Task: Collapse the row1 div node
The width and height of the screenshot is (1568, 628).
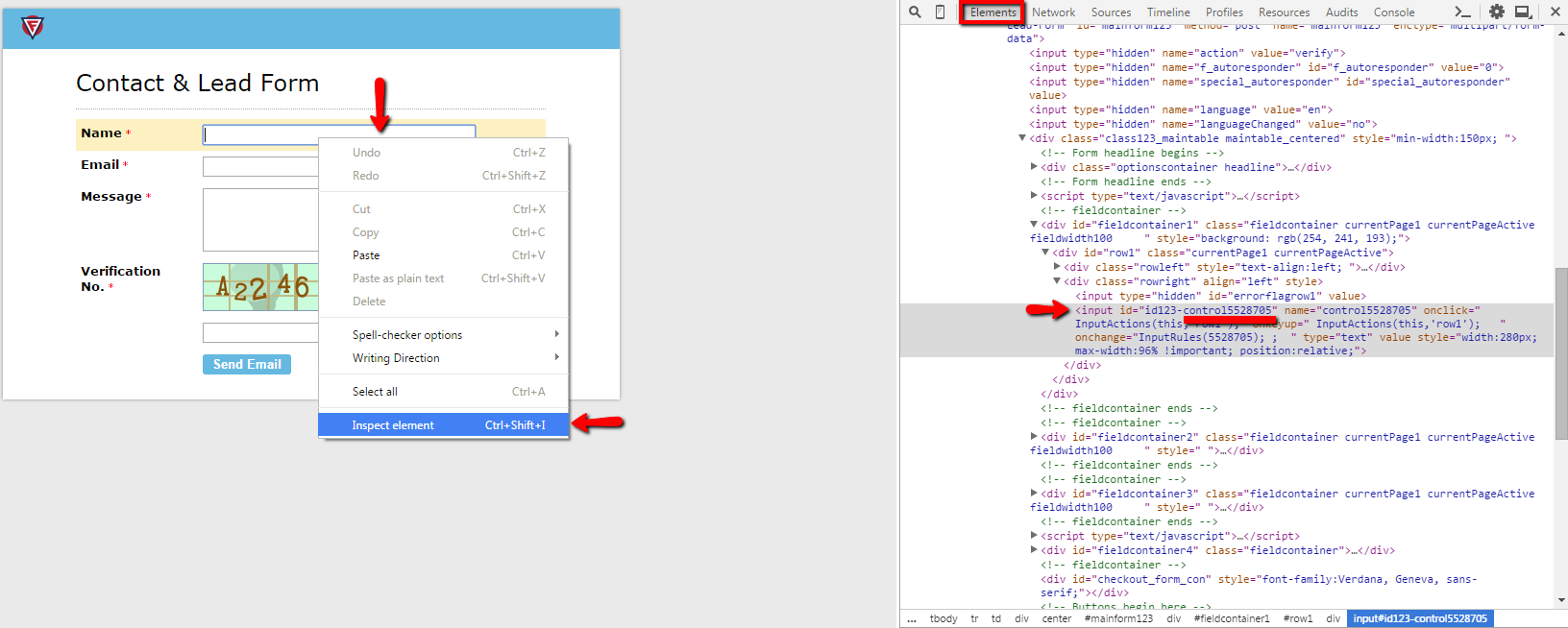Action: (1045, 253)
